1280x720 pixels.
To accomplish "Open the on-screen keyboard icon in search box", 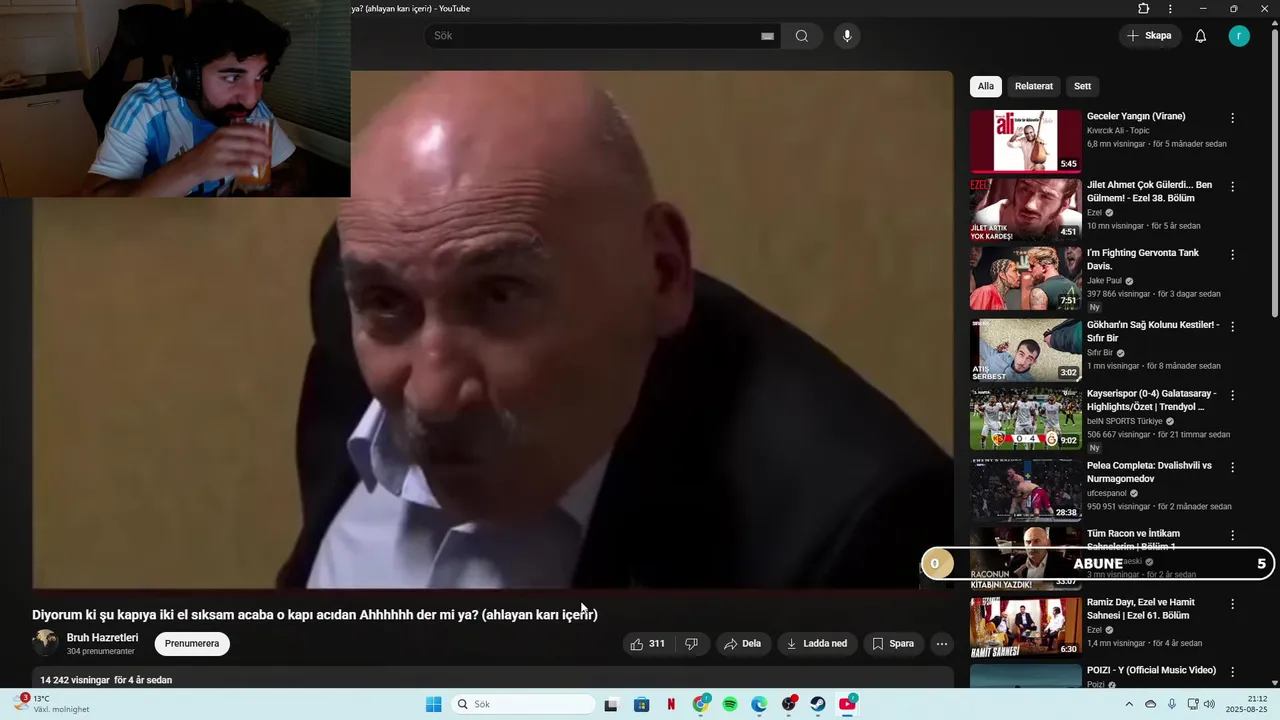I will coord(767,36).
